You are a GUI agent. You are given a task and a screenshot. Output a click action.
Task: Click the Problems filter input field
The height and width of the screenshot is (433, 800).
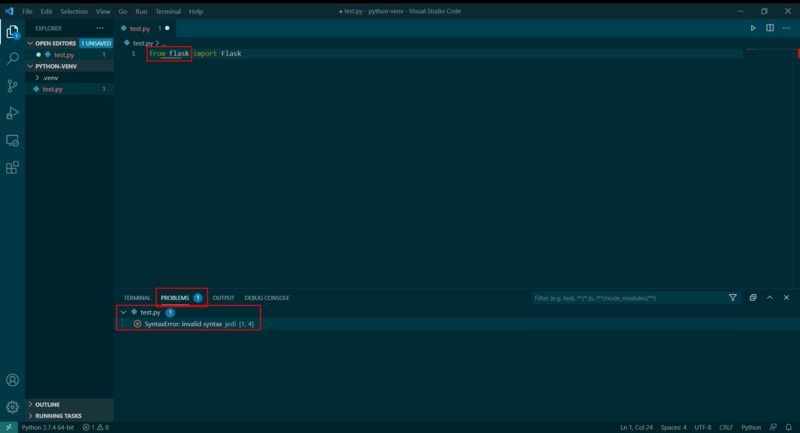pos(629,298)
